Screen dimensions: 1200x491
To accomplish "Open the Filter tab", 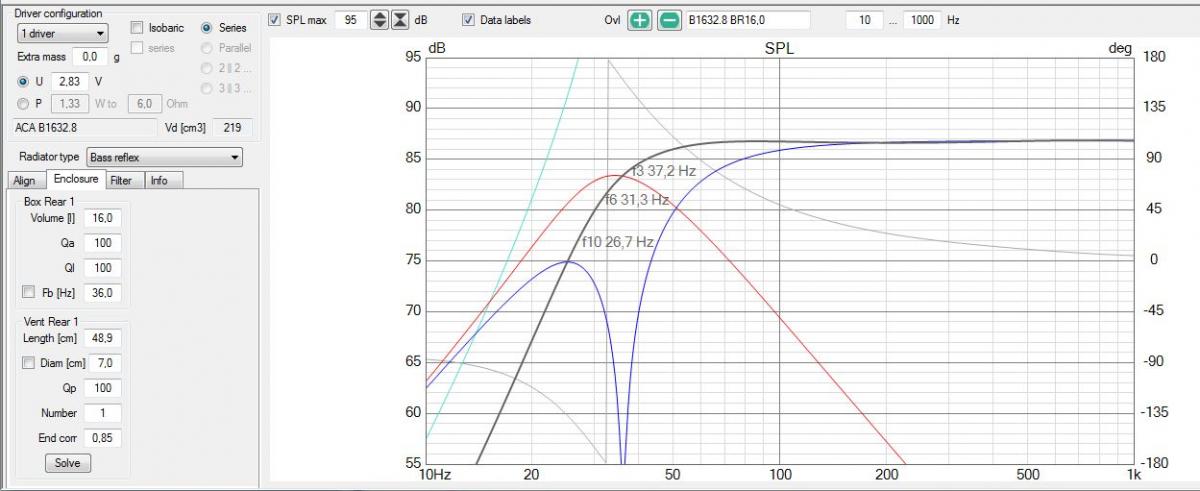I will pos(121,180).
